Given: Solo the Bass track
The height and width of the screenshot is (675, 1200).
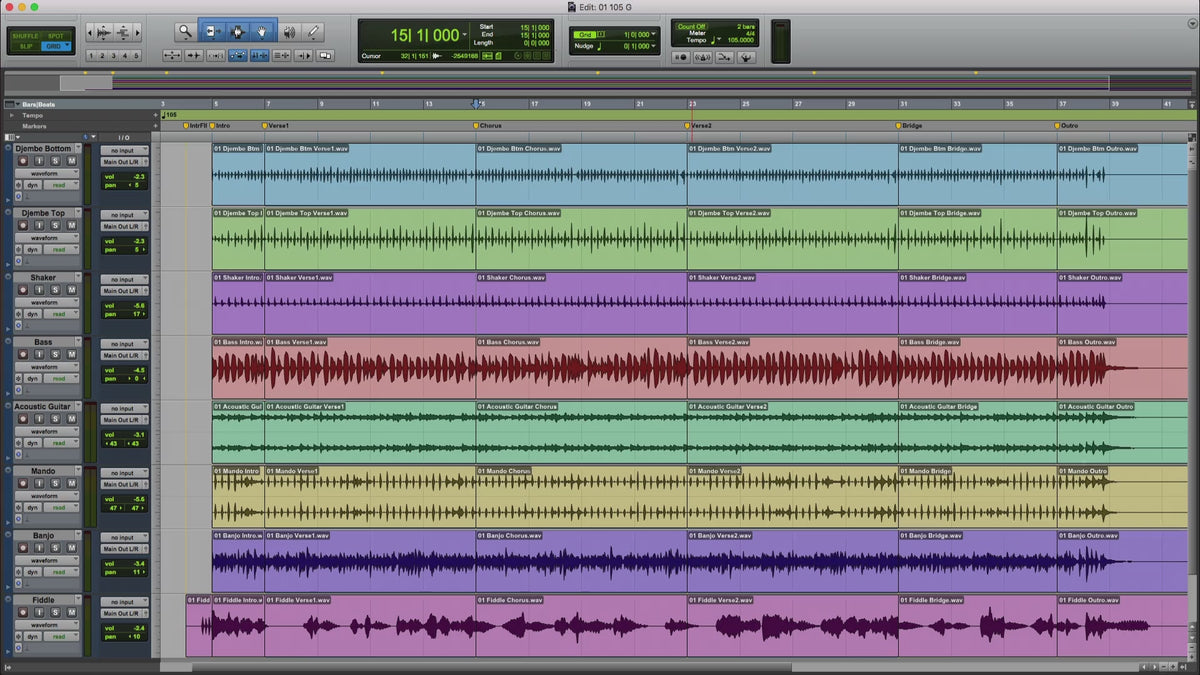Looking at the screenshot, I should point(56,355).
